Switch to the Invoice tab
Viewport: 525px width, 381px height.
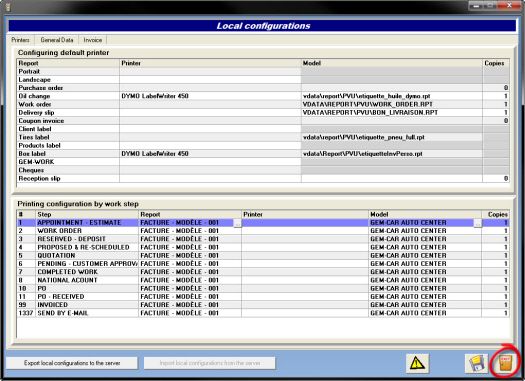93,40
